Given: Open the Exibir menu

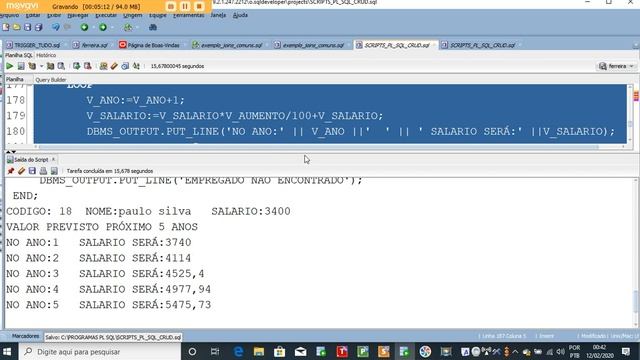Looking at the screenshot, I should (x=54, y=15).
